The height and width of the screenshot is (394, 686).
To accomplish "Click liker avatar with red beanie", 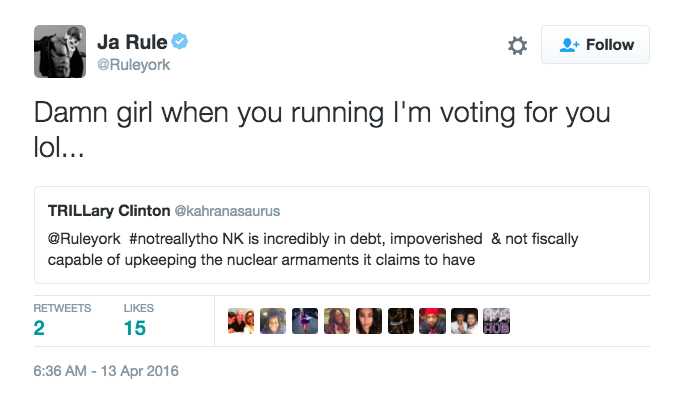I will (432, 321).
